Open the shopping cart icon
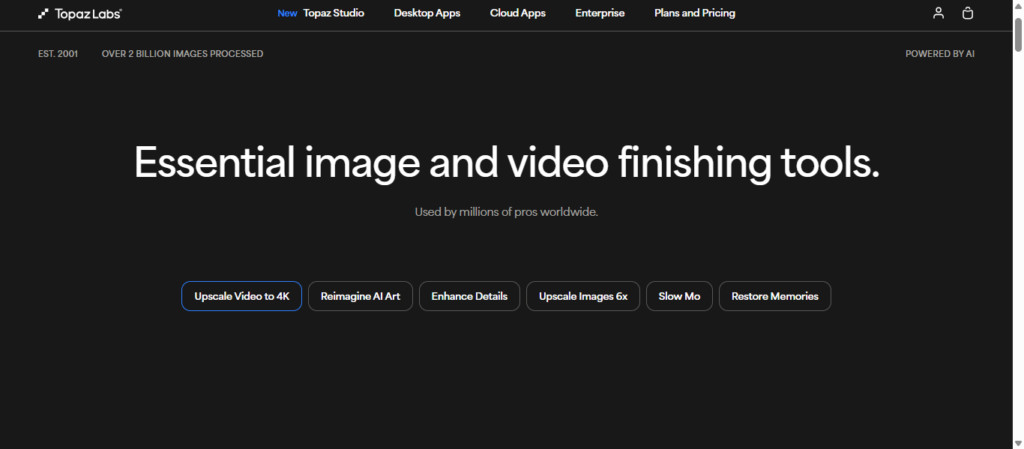This screenshot has width=1024, height=449. click(967, 14)
